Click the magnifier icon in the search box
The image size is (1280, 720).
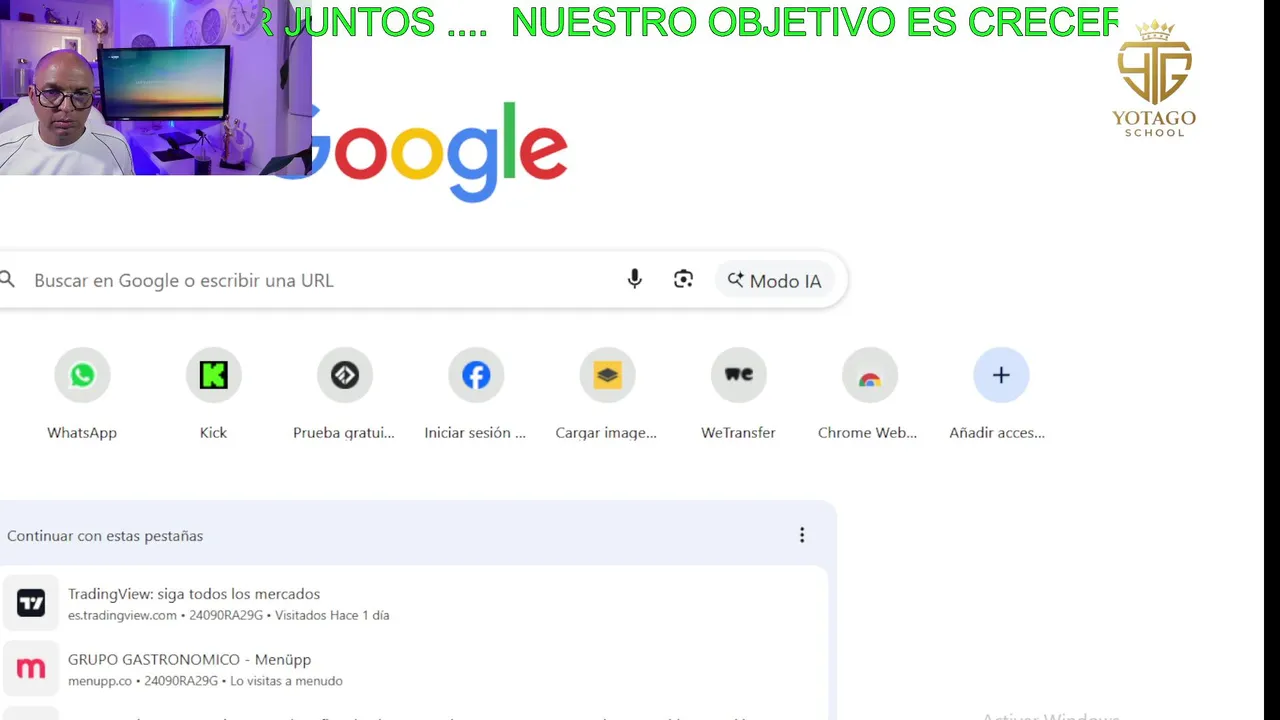tap(7, 280)
